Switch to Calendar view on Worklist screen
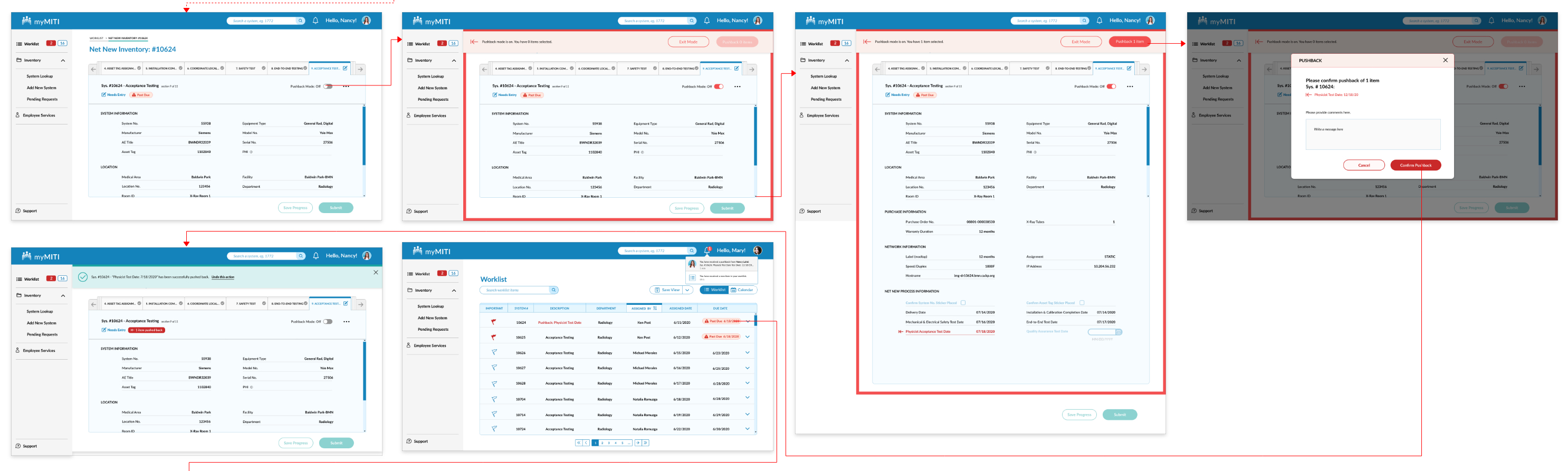Viewport: 1568px width, 471px height. click(743, 290)
